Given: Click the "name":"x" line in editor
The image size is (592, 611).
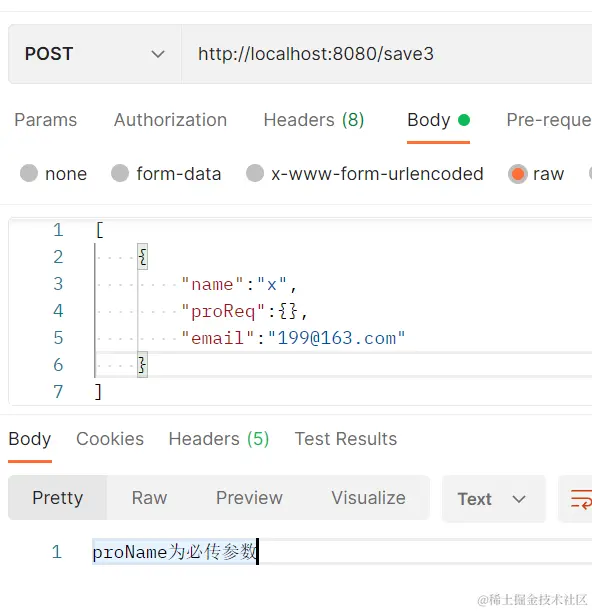Looking at the screenshot, I should click(x=239, y=284).
